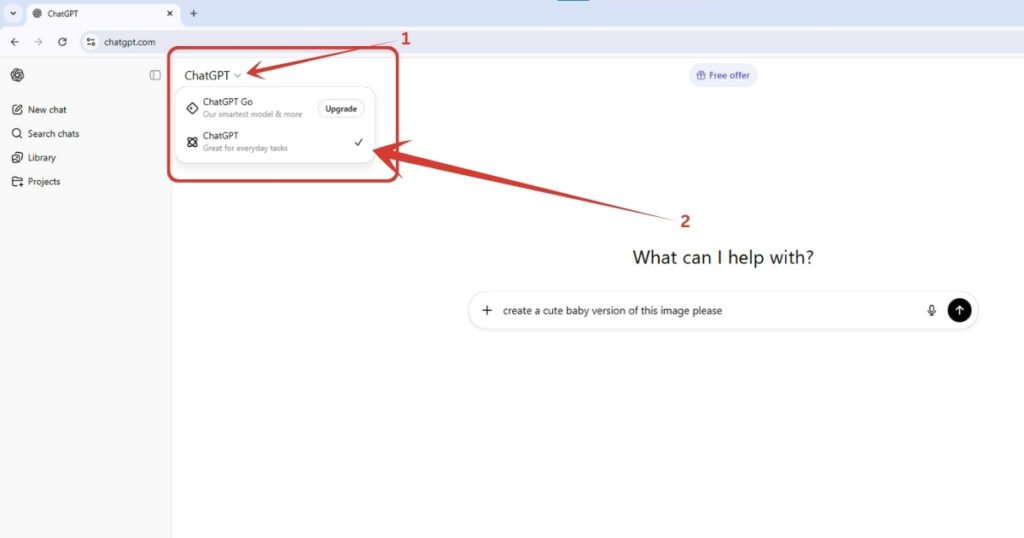Click the site information icon in address bar
The height and width of the screenshot is (538, 1024).
[x=91, y=42]
